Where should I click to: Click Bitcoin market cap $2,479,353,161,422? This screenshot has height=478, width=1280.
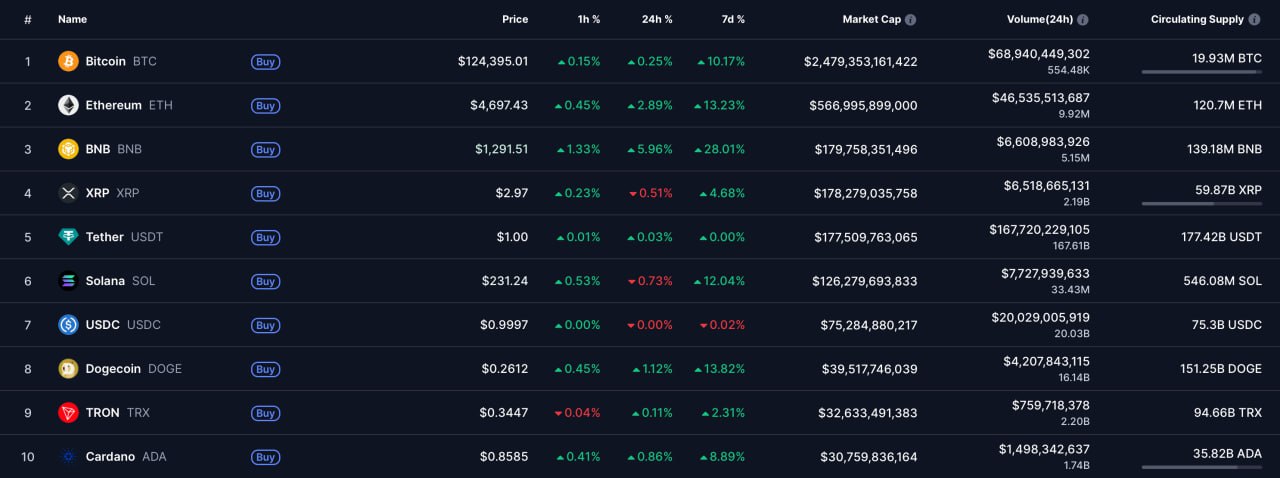point(860,61)
